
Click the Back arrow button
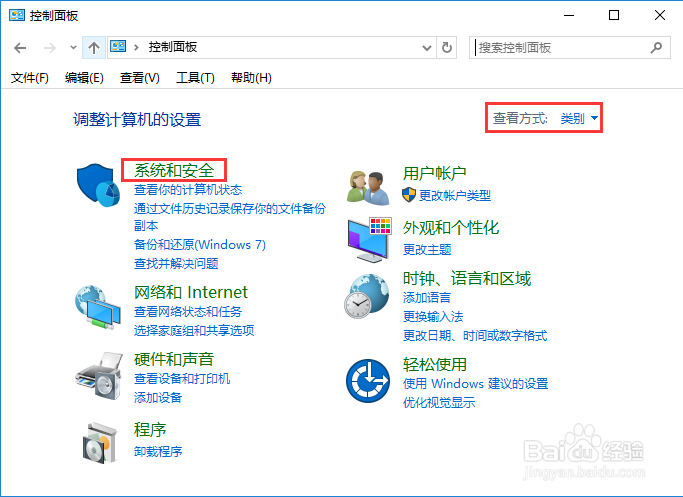(x=20, y=47)
